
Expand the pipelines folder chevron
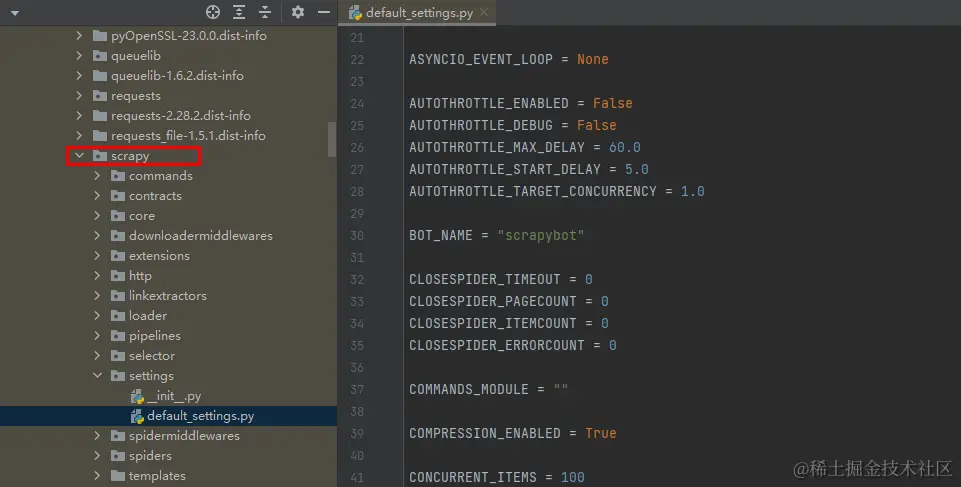click(x=97, y=336)
